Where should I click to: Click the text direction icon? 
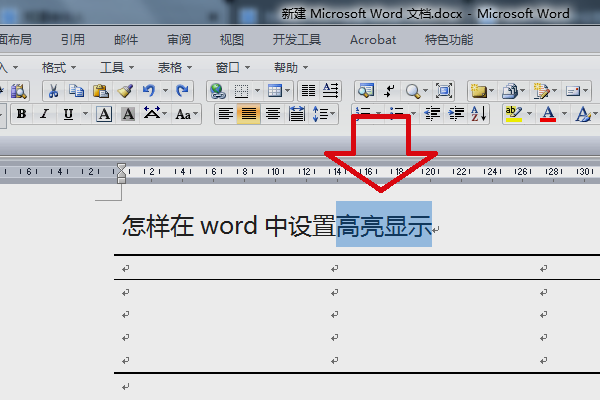[x=330, y=91]
